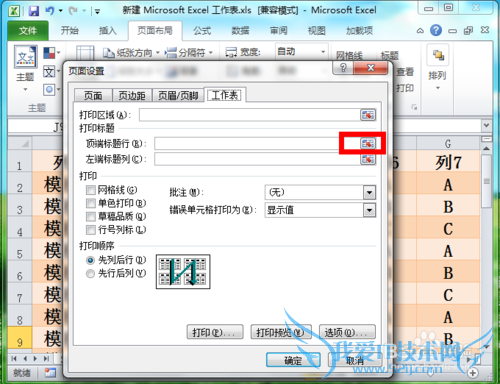Select Down then over (先列后行) radio button
Screen dimensions: 500x384
(x=90, y=260)
